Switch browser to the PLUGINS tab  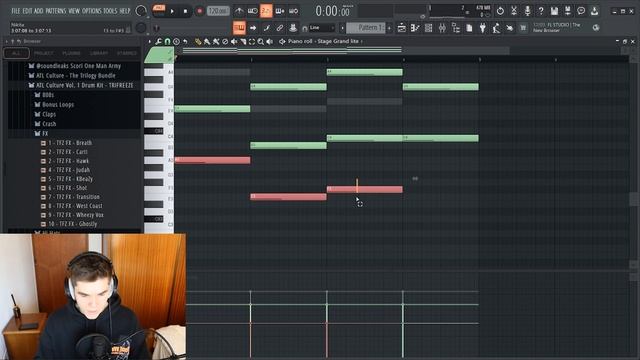71,53
